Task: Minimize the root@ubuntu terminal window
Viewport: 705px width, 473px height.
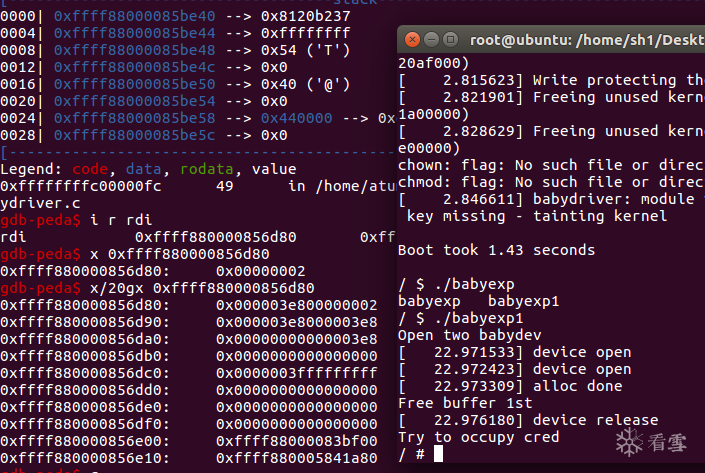Action: (429, 41)
